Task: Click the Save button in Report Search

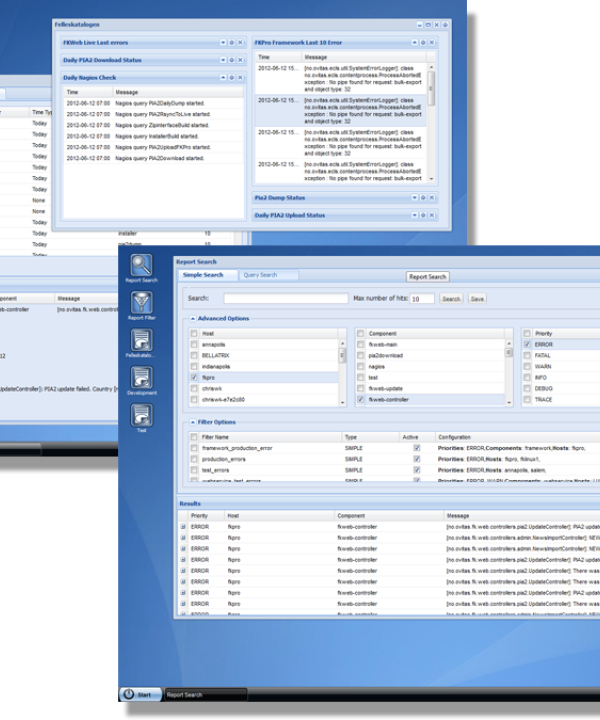Action: [x=477, y=298]
